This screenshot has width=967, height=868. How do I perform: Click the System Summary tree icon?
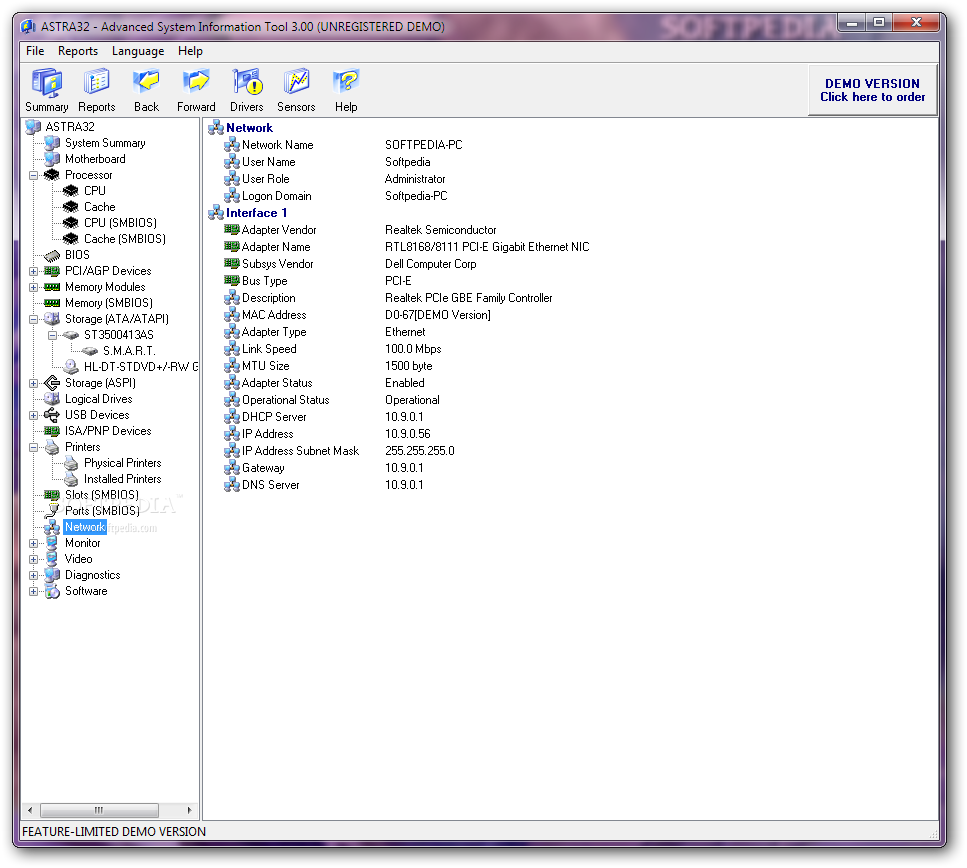[52, 143]
